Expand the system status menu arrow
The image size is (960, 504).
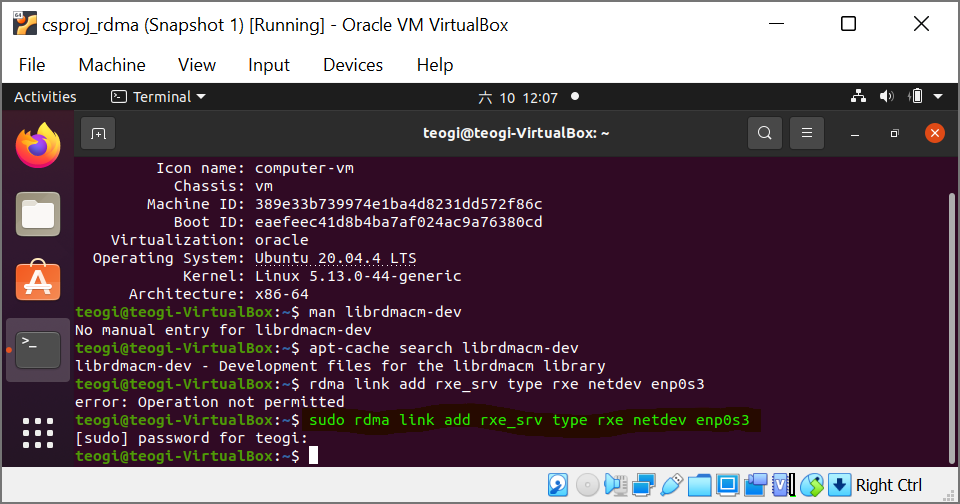[x=938, y=97]
